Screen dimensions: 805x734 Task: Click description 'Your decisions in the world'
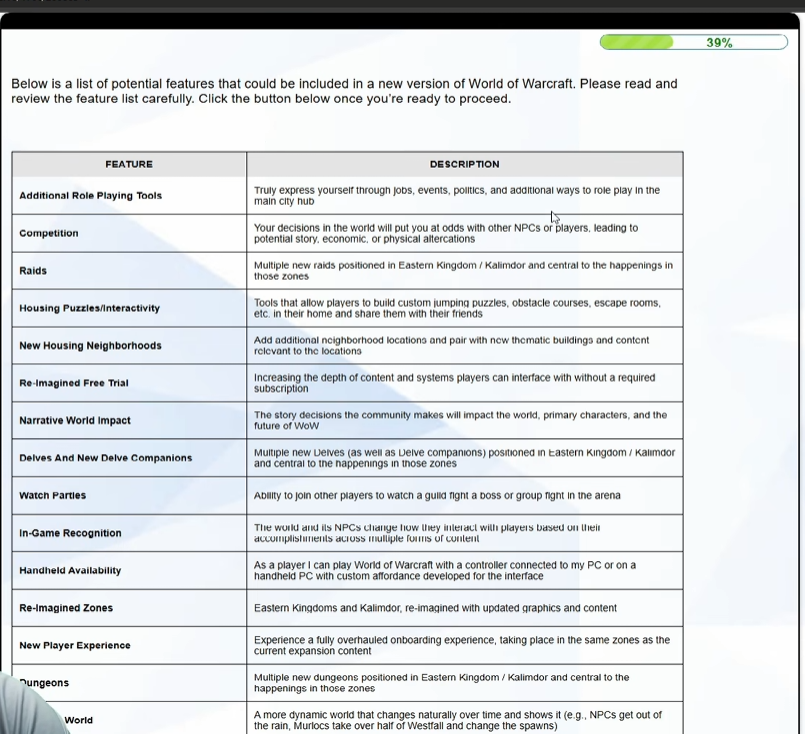[446, 233]
